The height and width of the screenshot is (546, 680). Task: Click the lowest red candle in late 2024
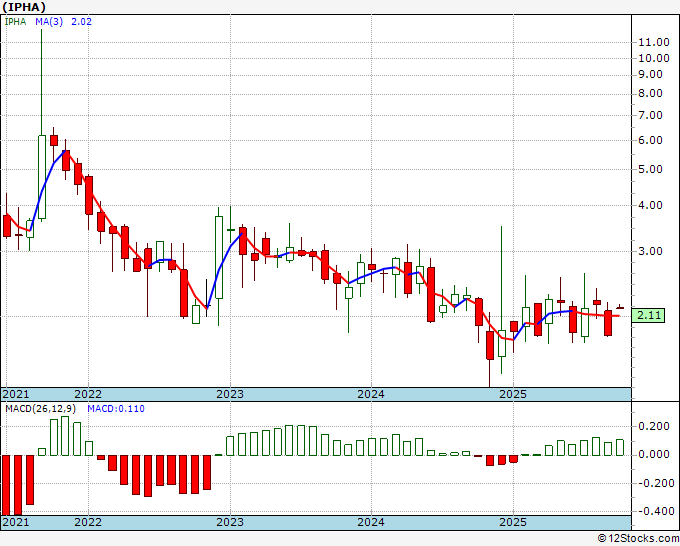pos(490,346)
